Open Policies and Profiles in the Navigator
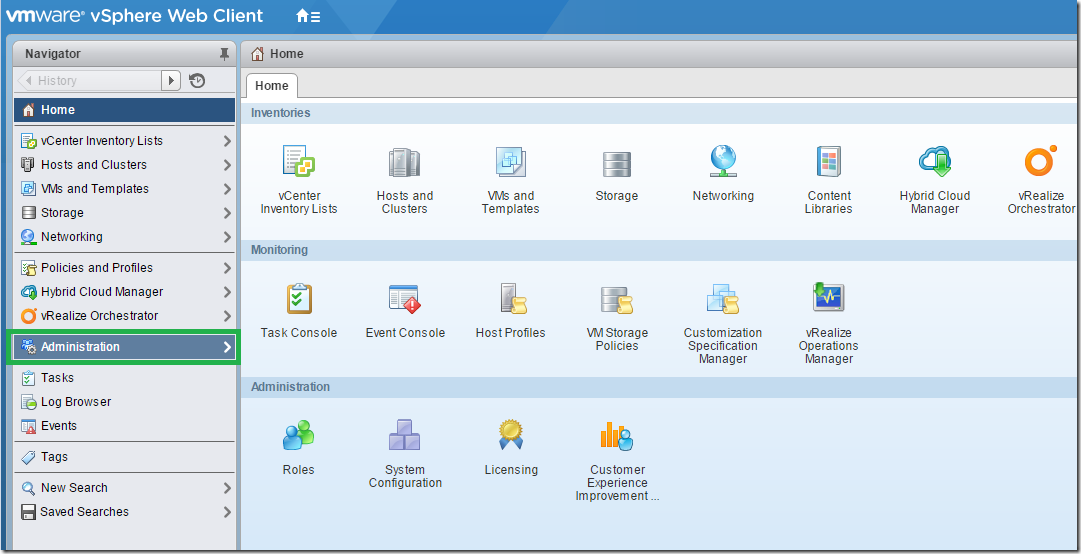This screenshot has height=554, width=1081. 124,268
